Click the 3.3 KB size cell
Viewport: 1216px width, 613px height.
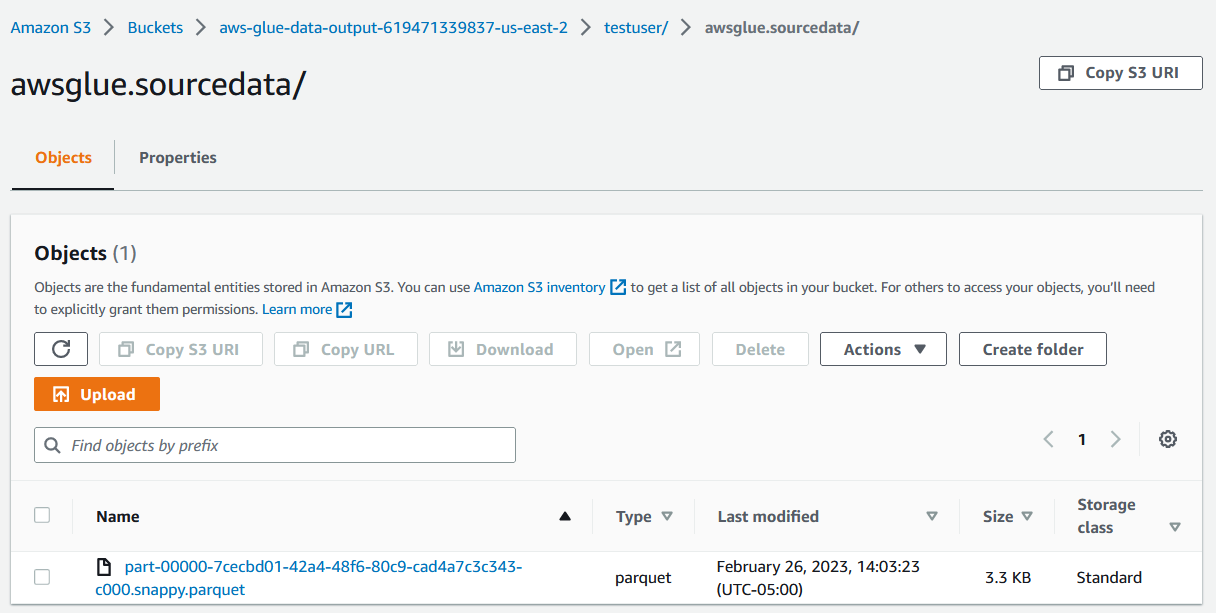pos(1007,578)
